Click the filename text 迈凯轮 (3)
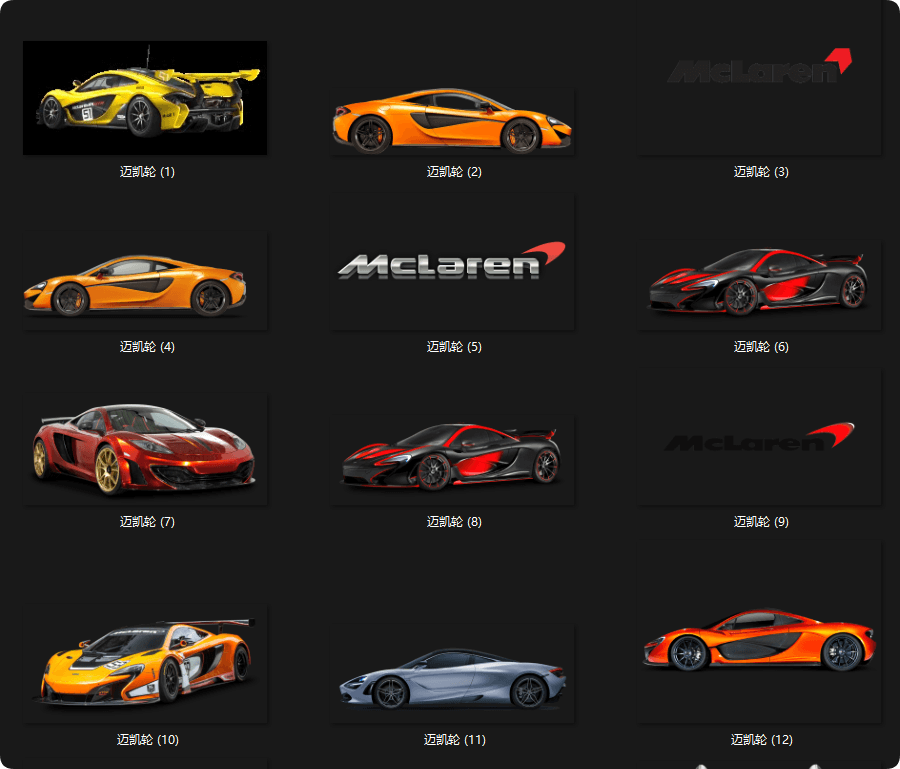 (x=761, y=172)
